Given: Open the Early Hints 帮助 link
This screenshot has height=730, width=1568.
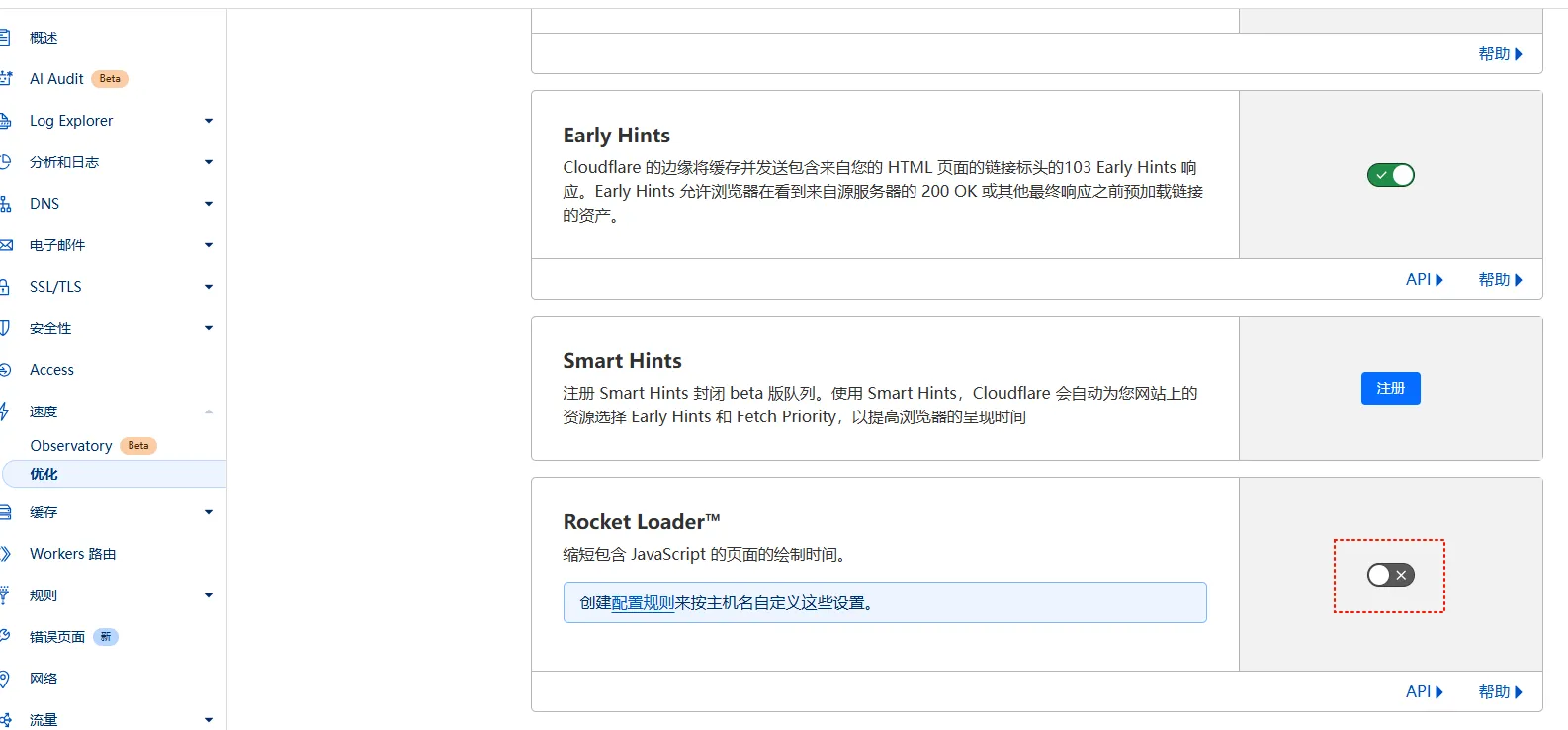Looking at the screenshot, I should point(1501,280).
